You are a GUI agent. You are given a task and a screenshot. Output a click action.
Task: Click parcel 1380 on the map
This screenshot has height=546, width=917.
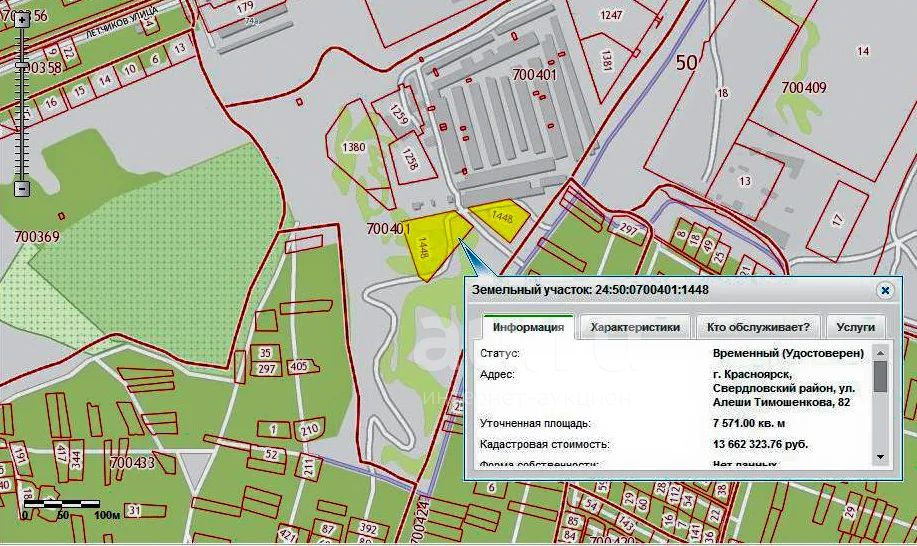coord(355,146)
